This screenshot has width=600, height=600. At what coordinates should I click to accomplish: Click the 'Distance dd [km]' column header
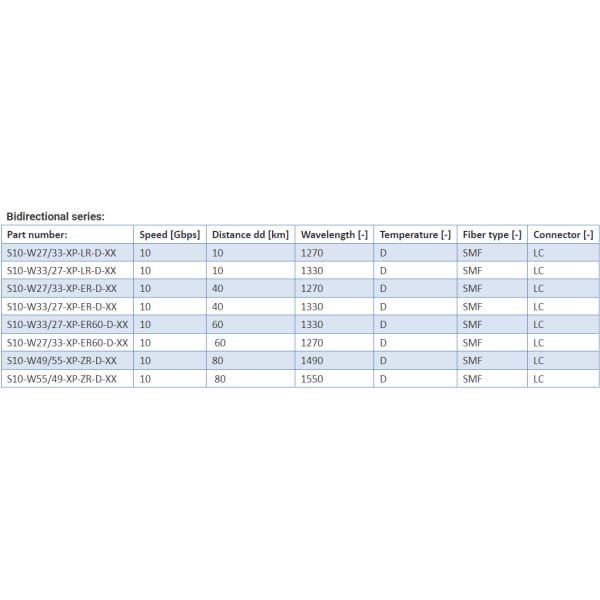250,235
